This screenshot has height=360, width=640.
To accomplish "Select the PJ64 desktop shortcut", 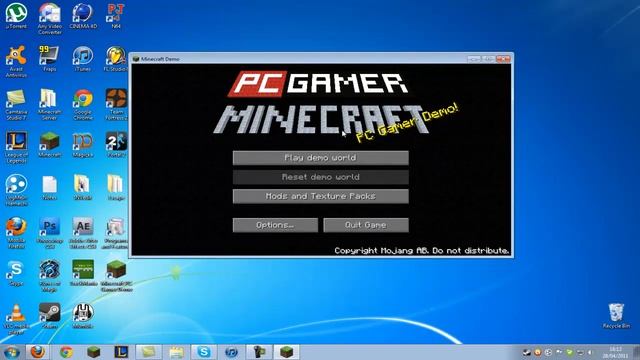I will 116,16.
